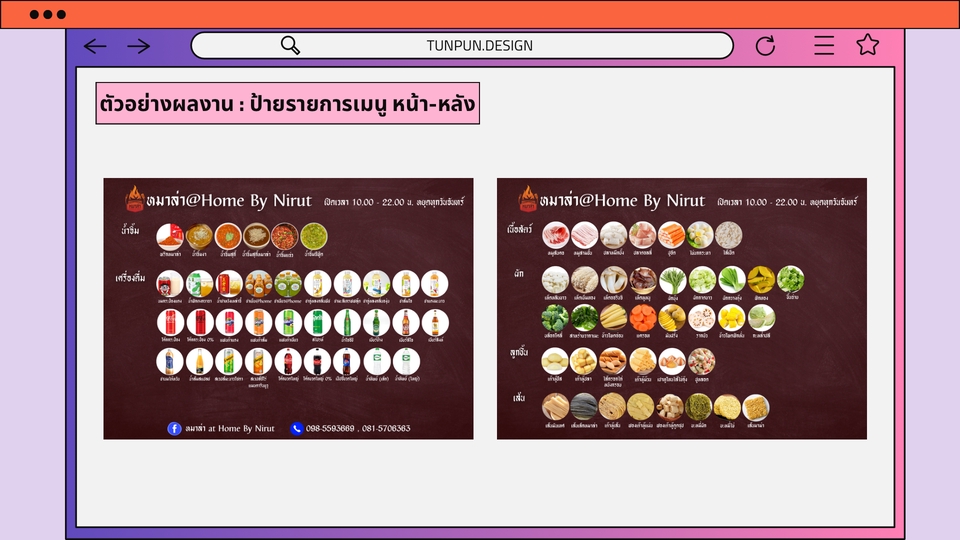This screenshot has height=540, width=960.
Task: Click the เครื่องดื่ม drinks category label
Action: [x=130, y=278]
